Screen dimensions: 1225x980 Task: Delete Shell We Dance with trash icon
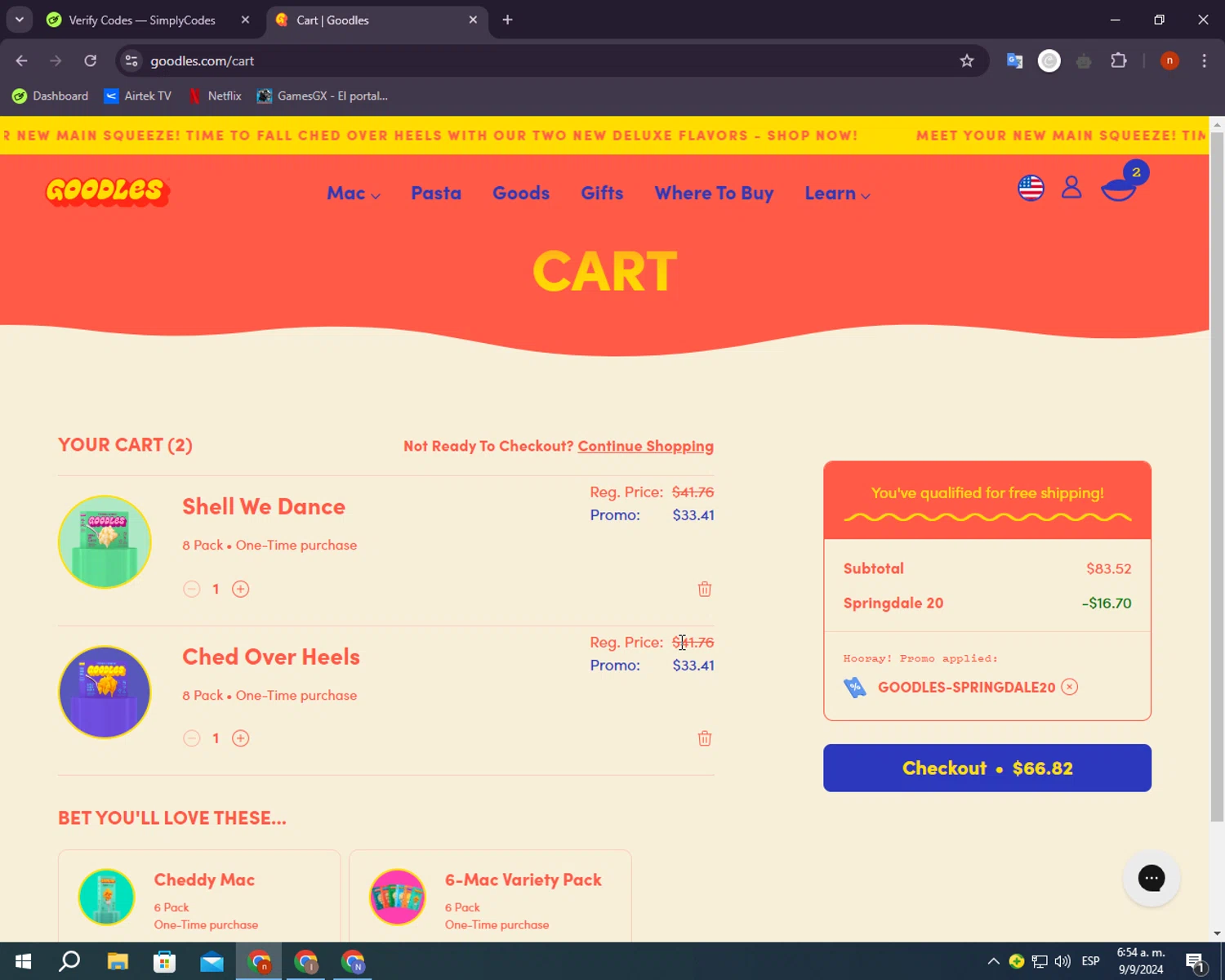pos(705,589)
